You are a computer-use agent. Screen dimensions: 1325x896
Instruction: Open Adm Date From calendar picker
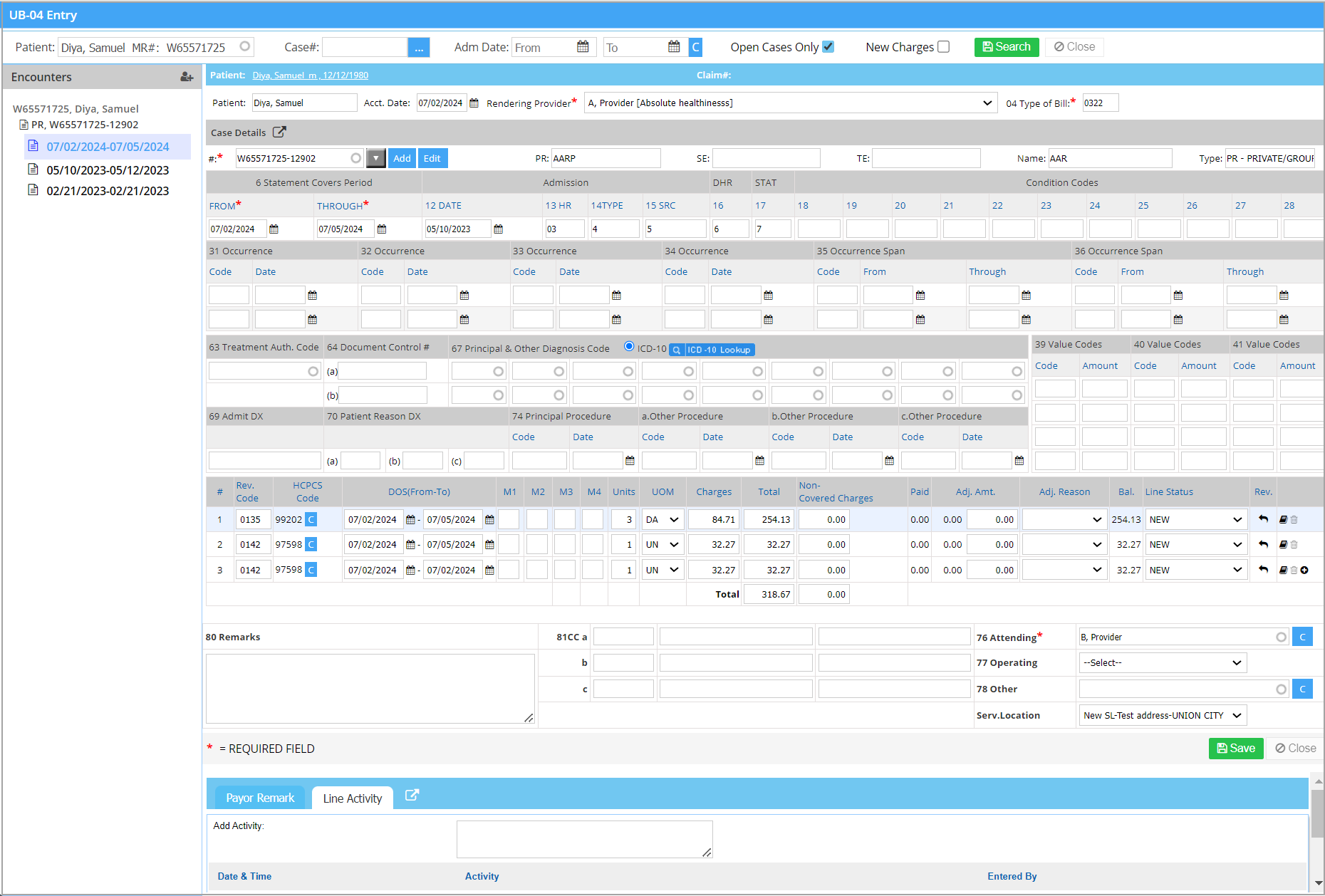tap(583, 47)
